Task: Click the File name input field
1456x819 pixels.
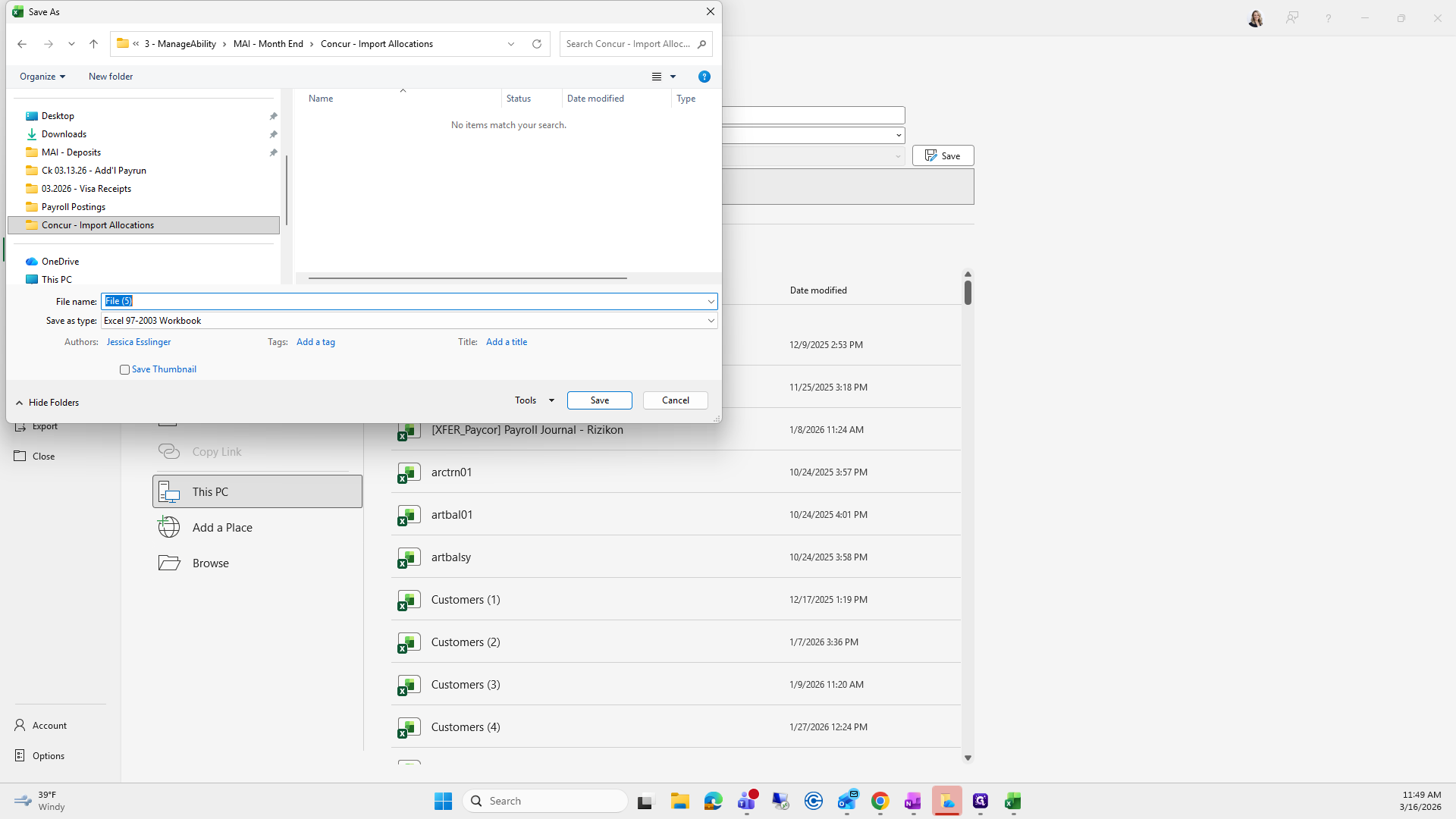Action: click(409, 301)
